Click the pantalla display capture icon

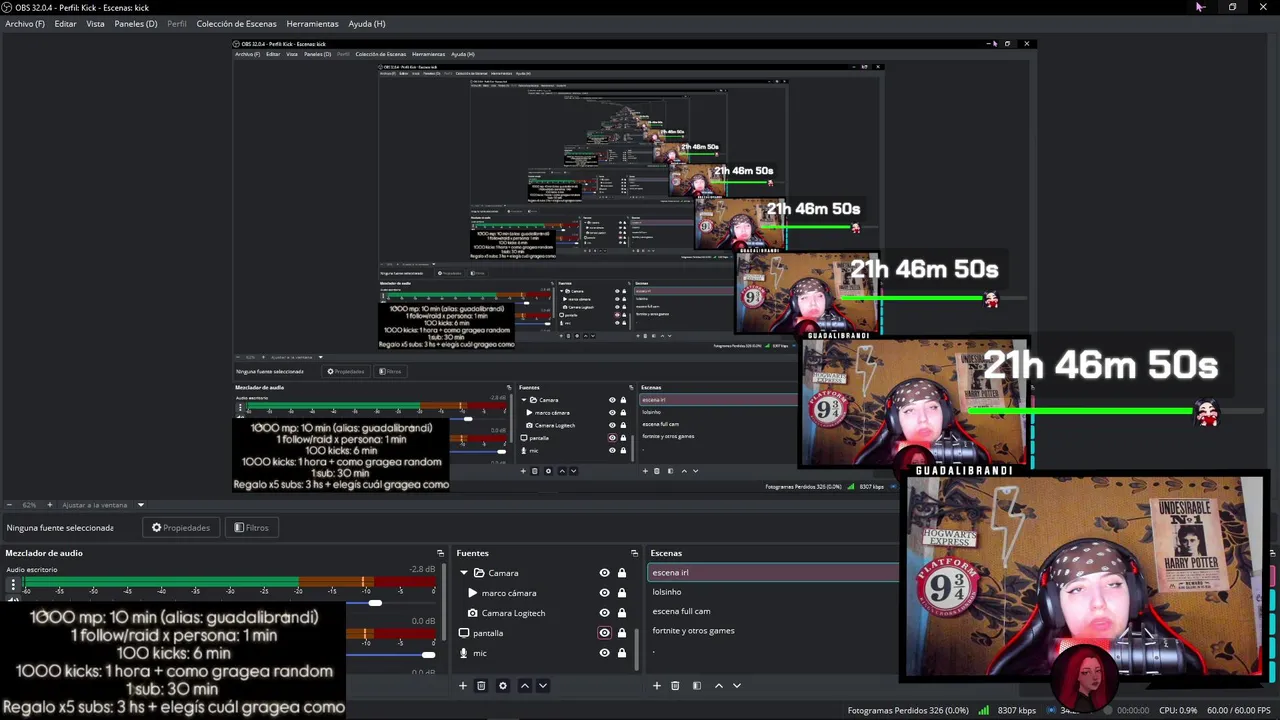464,633
